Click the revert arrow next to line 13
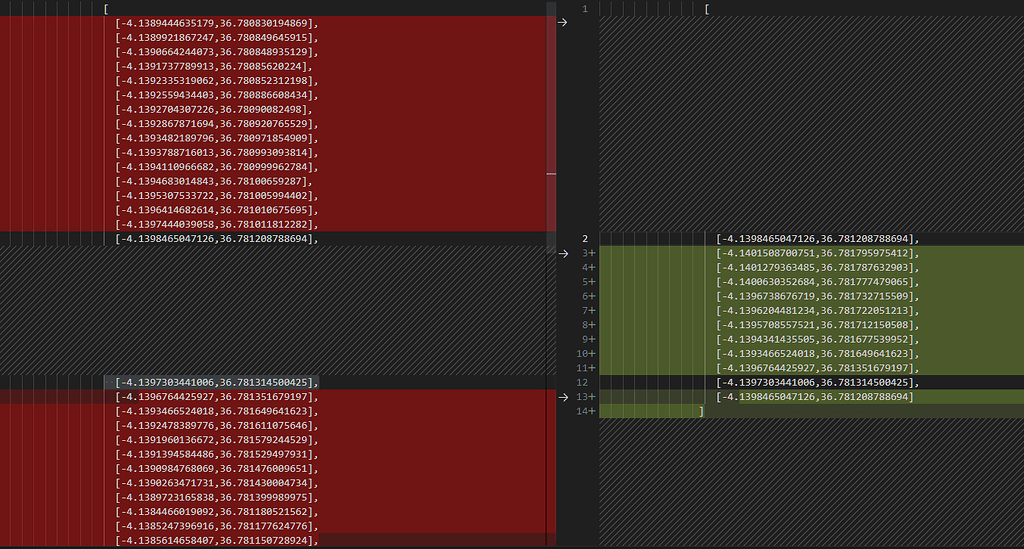1024x549 pixels. click(x=562, y=397)
